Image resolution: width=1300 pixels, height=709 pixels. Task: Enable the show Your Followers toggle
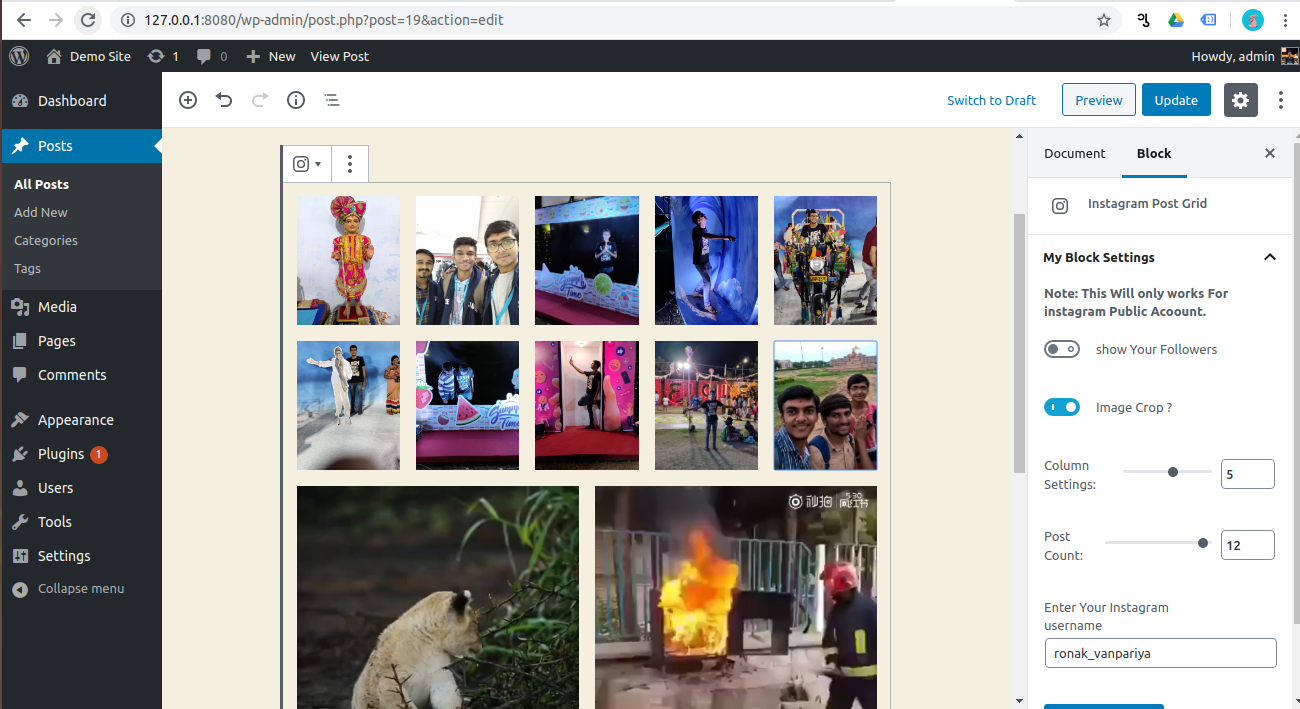pyautogui.click(x=1062, y=349)
